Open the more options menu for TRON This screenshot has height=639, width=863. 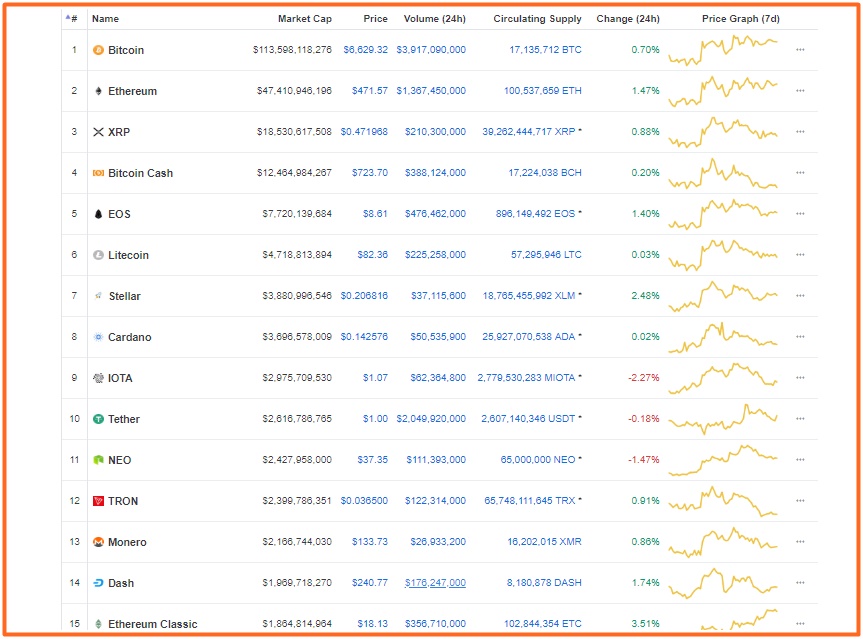(800, 500)
